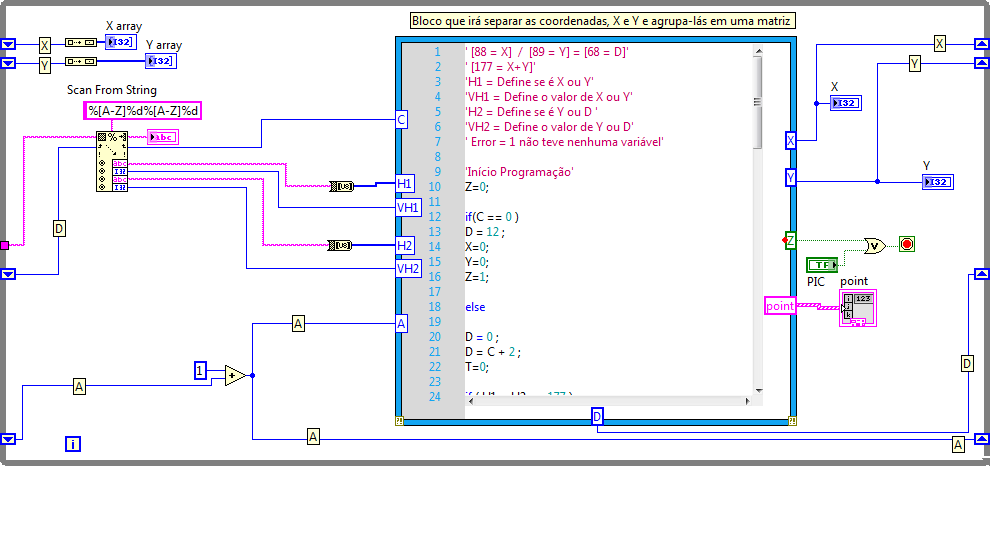The height and width of the screenshot is (543, 990).
Task: Click the numeric constant 1 box
Action: pos(201,371)
